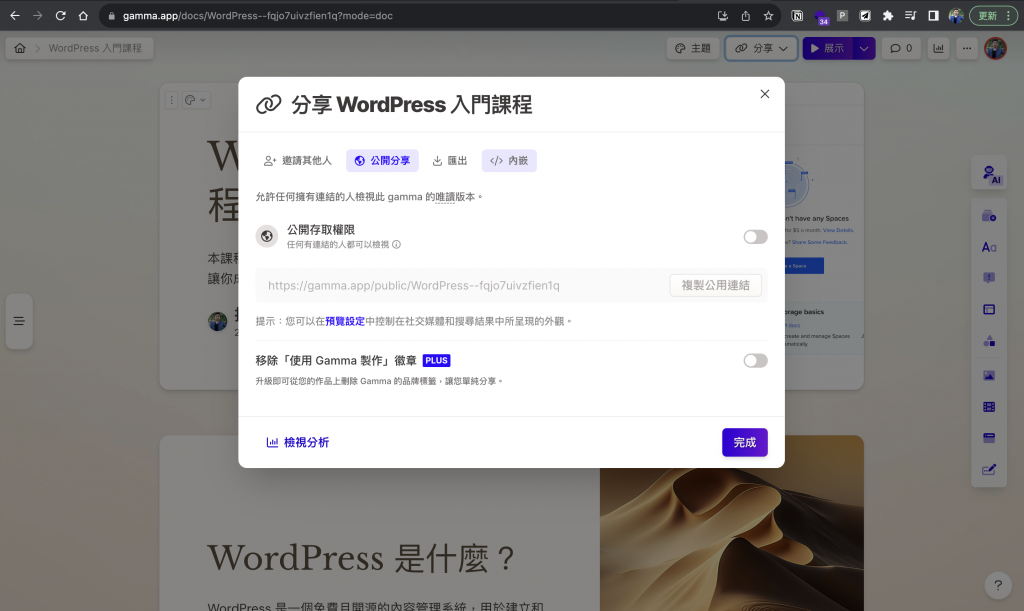Bookmark this page with star icon
Image resolution: width=1024 pixels, height=611 pixels.
(x=768, y=16)
